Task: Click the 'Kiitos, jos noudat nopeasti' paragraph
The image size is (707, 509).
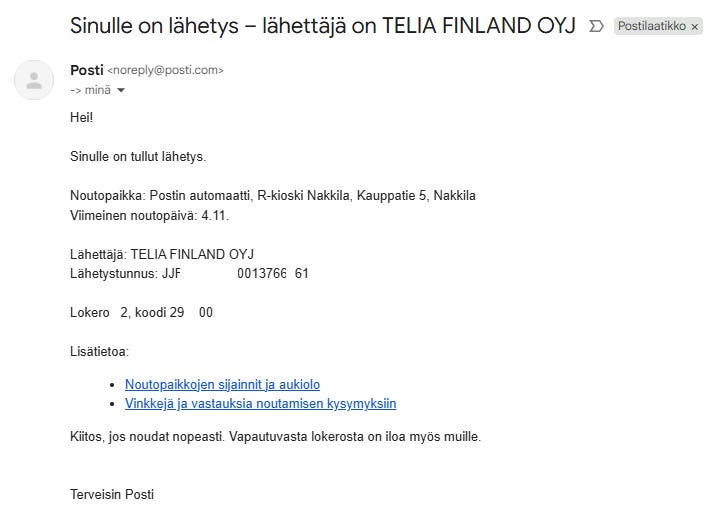Action: pos(275,436)
